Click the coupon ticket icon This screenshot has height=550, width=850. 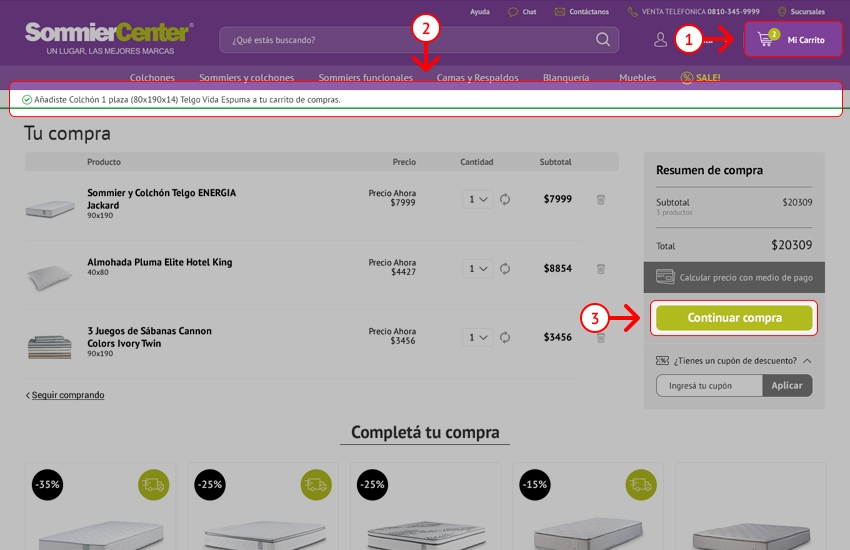(662, 360)
